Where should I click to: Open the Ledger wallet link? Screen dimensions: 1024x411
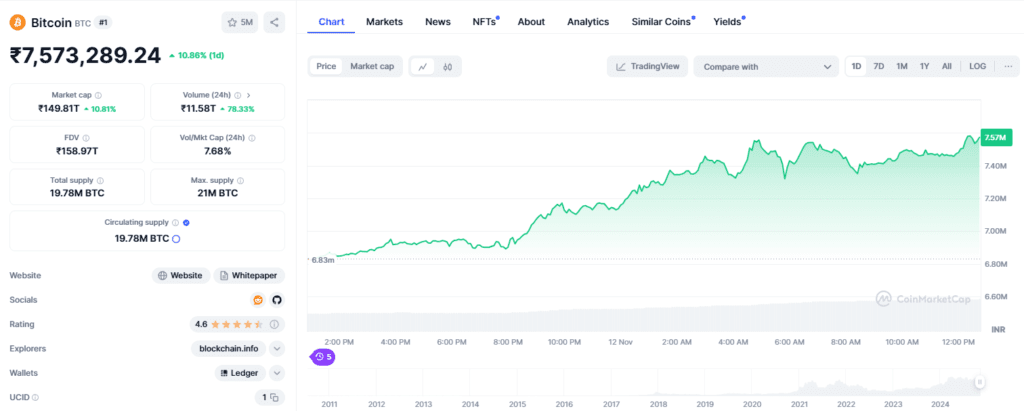240,373
